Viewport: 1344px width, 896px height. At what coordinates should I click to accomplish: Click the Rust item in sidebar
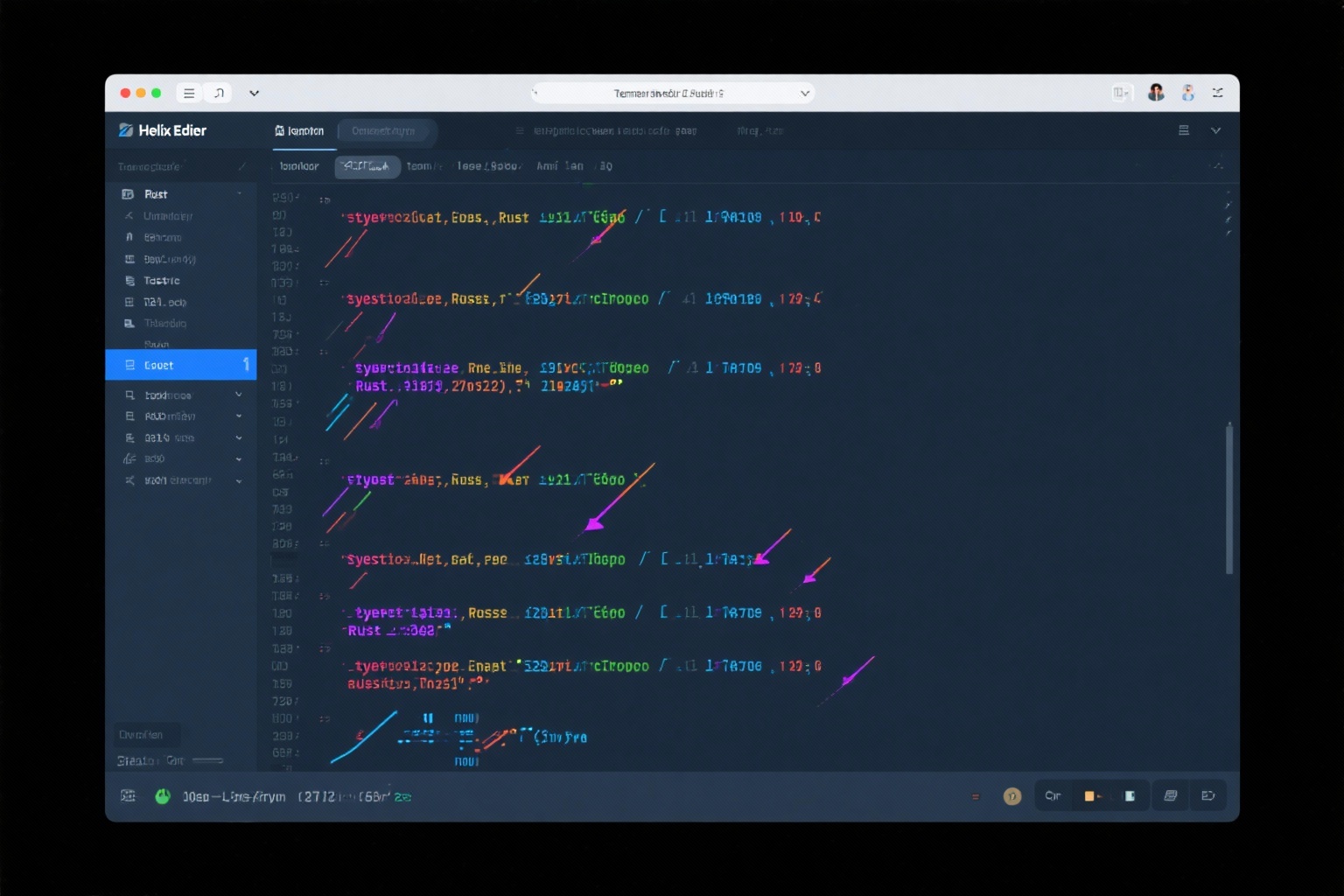coord(156,194)
